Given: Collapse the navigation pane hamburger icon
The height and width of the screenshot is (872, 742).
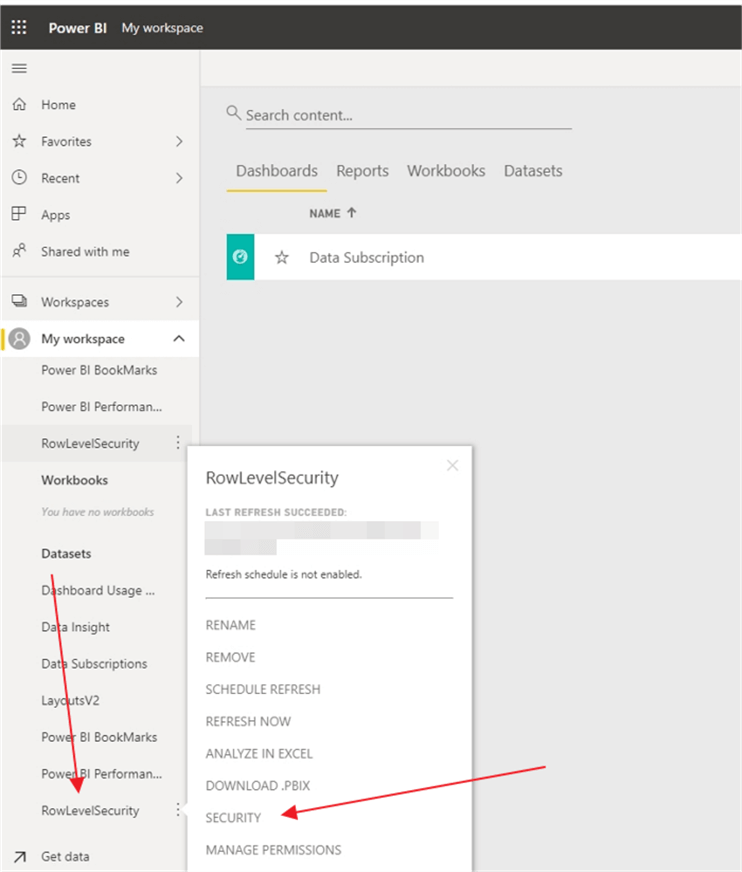Looking at the screenshot, I should click(x=19, y=68).
